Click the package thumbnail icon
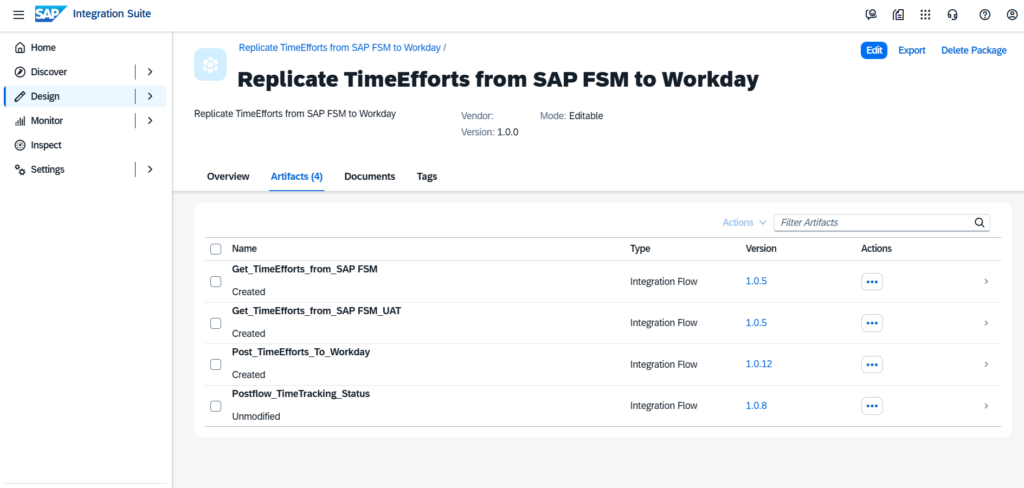This screenshot has width=1024, height=488. tap(210, 65)
